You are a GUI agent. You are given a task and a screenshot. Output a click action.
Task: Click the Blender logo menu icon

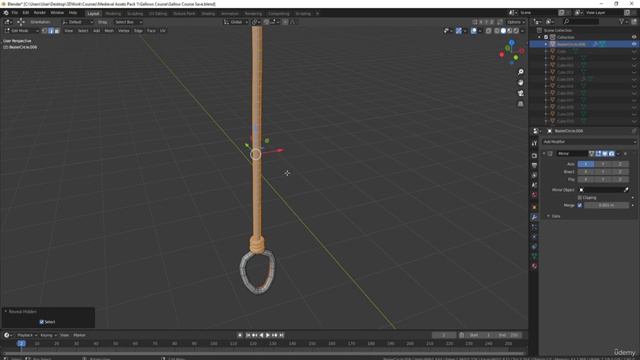pos(6,13)
